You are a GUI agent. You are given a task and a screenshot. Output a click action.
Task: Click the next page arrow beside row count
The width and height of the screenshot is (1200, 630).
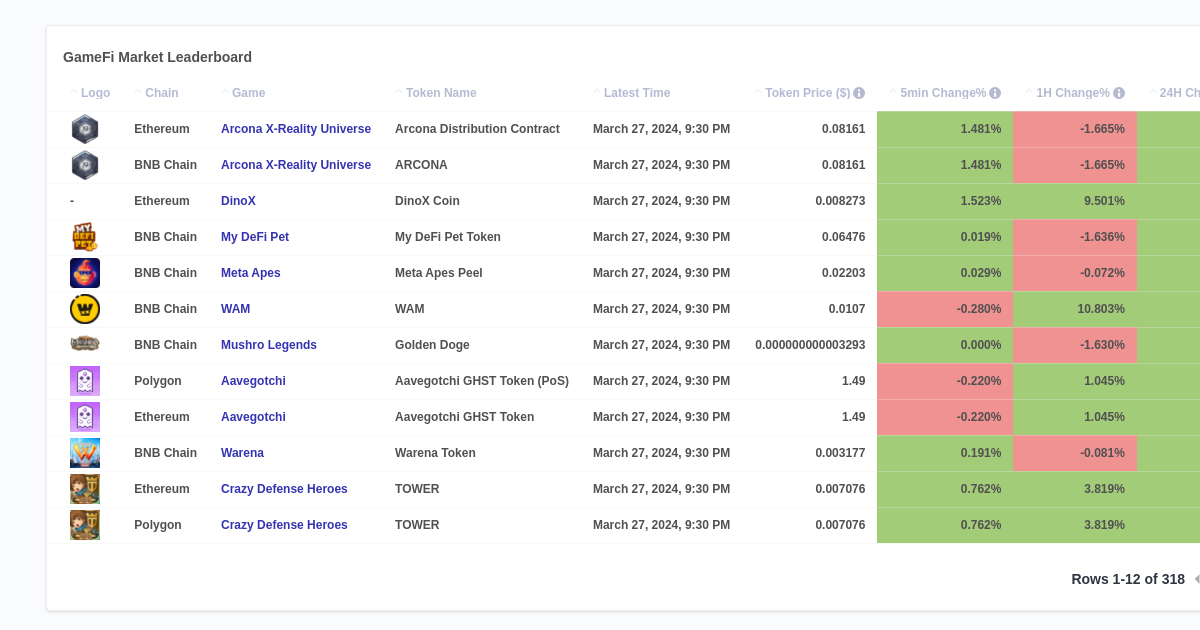point(1196,578)
